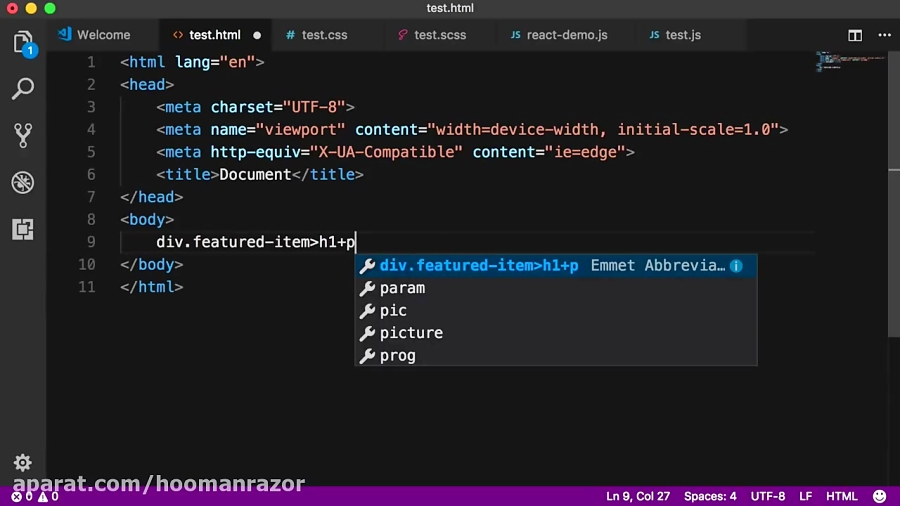
Task: Open the Extensions view icon
Action: pyautogui.click(x=22, y=229)
